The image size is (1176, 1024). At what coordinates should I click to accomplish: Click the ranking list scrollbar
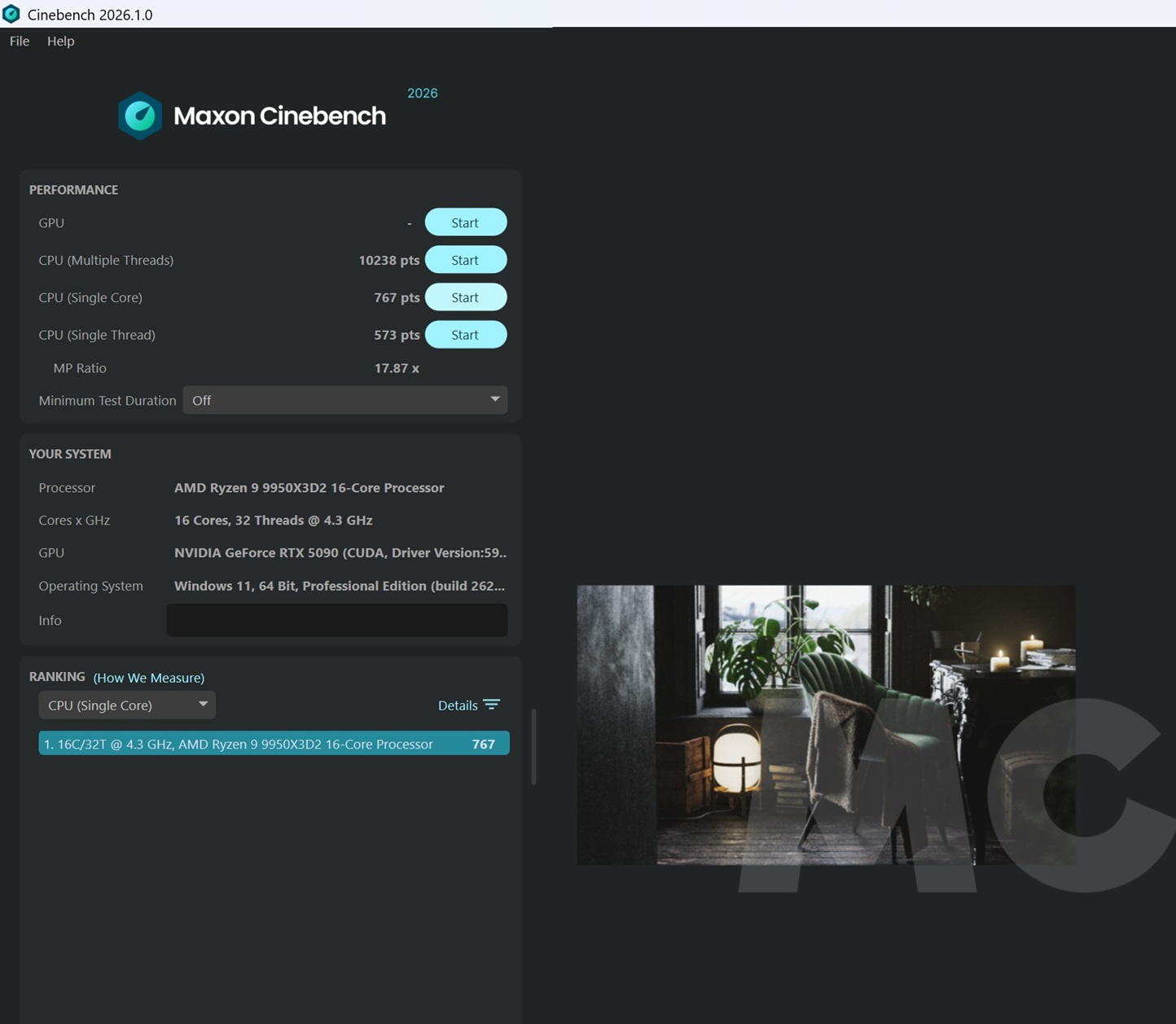[533, 746]
